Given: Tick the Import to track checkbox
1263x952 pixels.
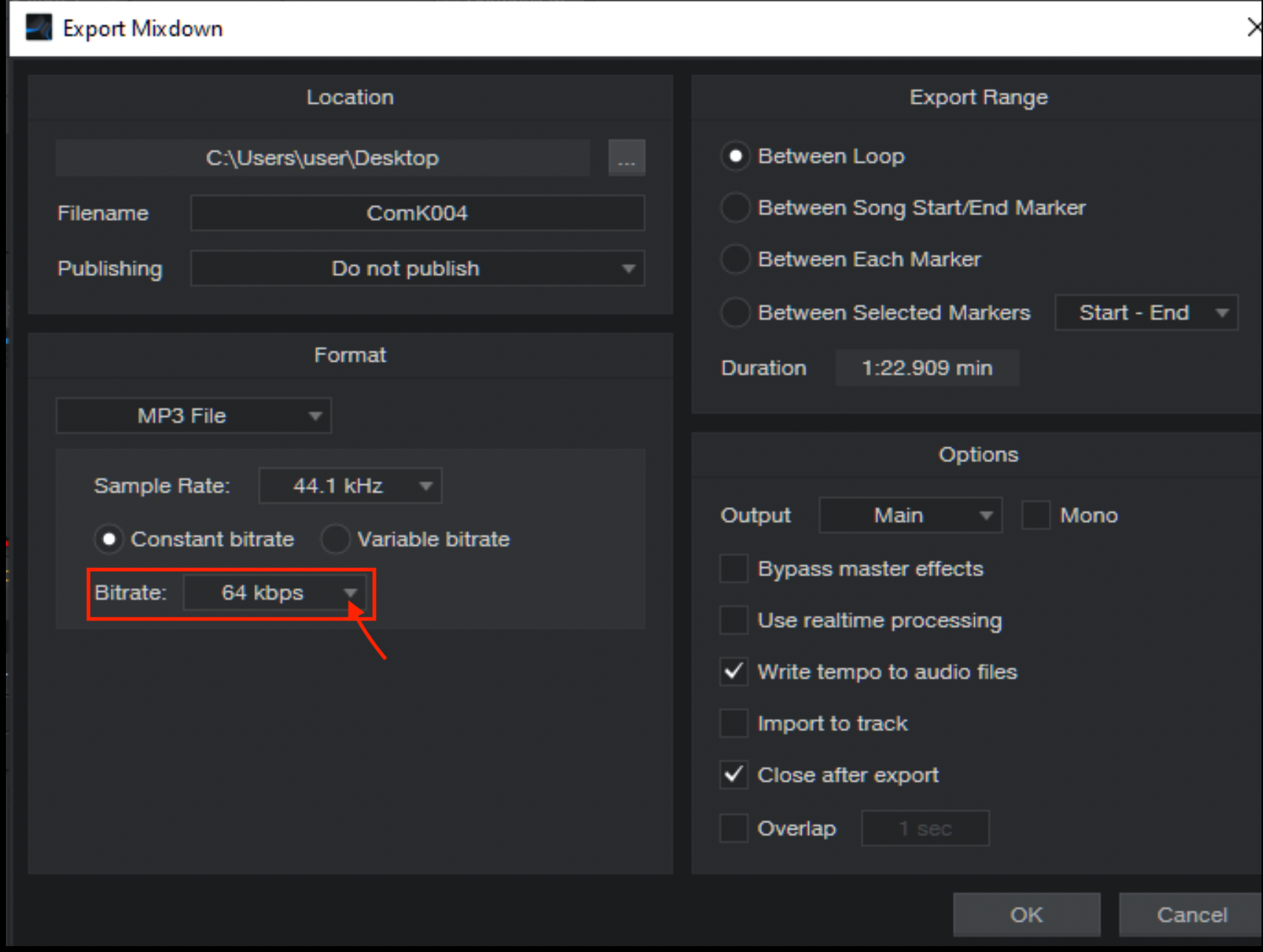Looking at the screenshot, I should click(x=734, y=724).
